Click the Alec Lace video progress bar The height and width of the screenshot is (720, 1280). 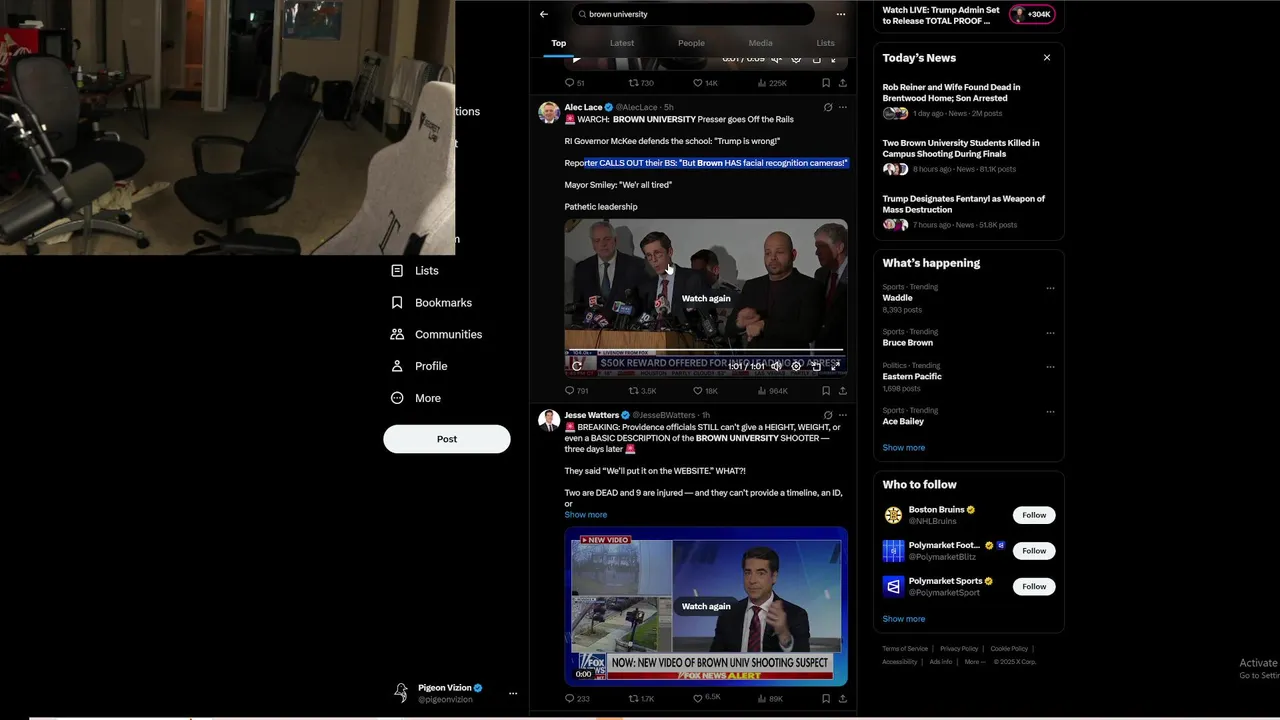[x=706, y=351]
